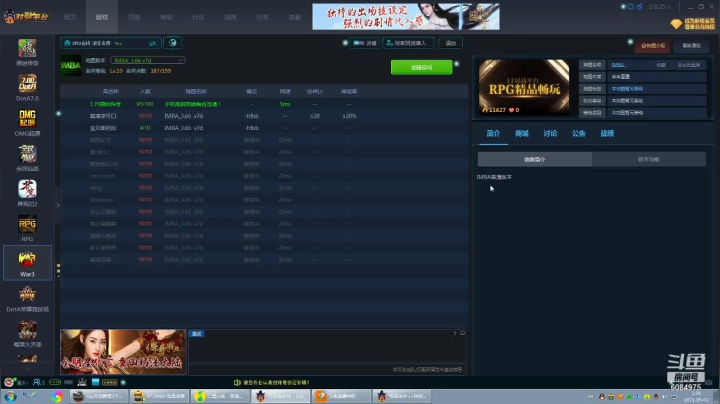
Task: Open the room channel selector box
Action: [x=110, y=43]
